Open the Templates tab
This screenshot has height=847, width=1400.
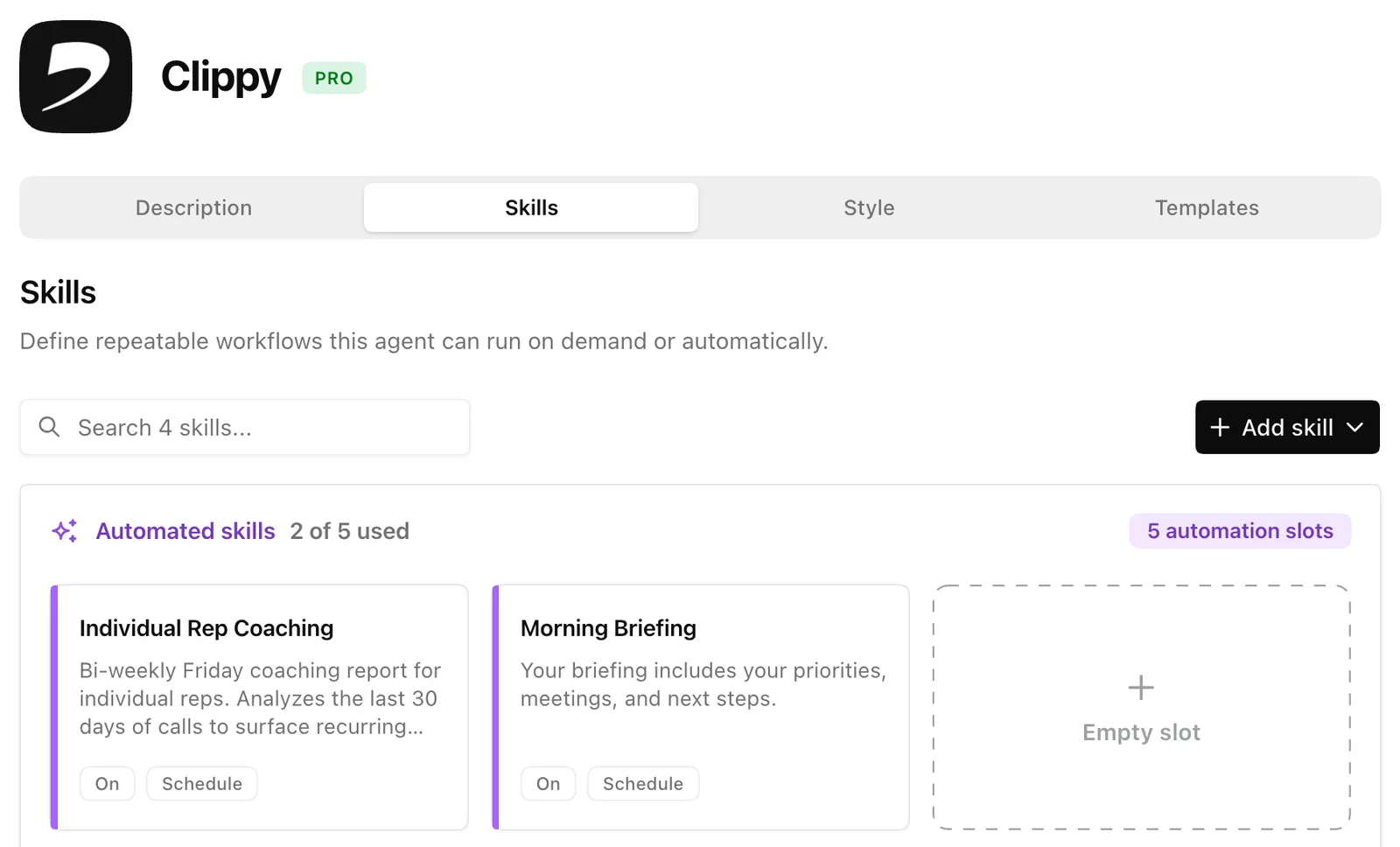click(1207, 207)
